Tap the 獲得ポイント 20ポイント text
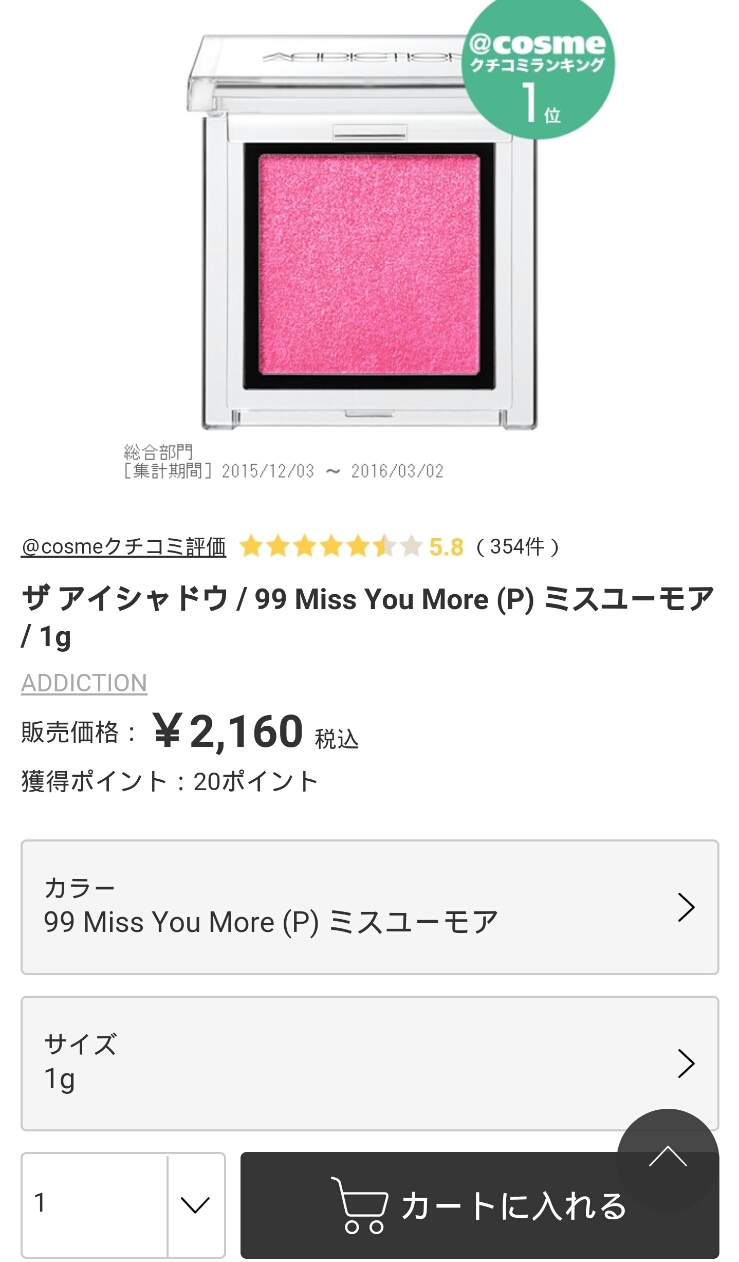739x1262 pixels. pos(169,781)
